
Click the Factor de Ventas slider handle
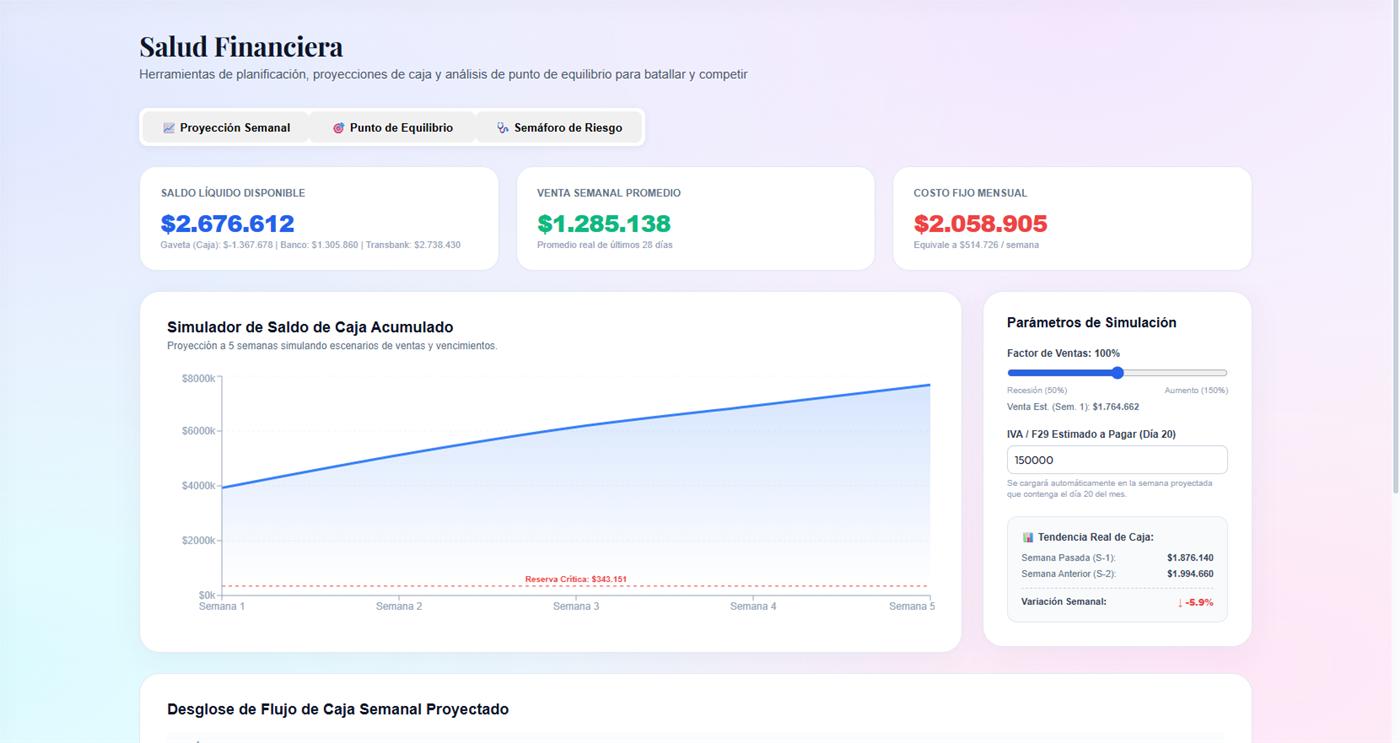click(1117, 373)
